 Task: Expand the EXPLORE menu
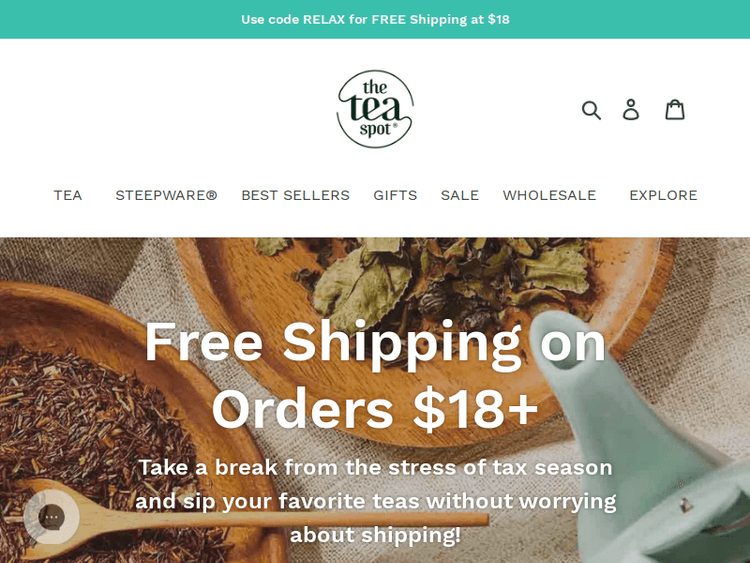663,195
